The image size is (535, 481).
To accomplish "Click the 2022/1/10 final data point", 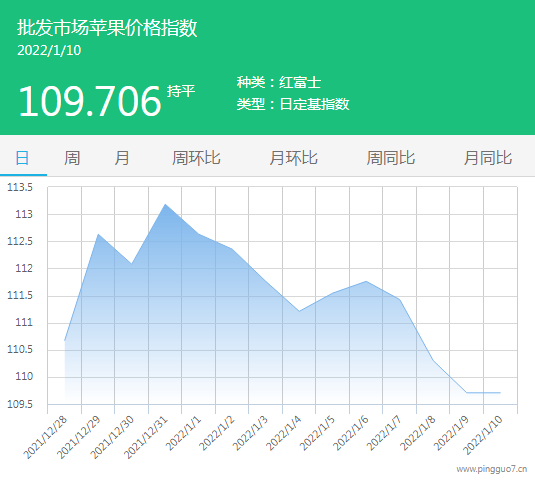I will tap(500, 393).
